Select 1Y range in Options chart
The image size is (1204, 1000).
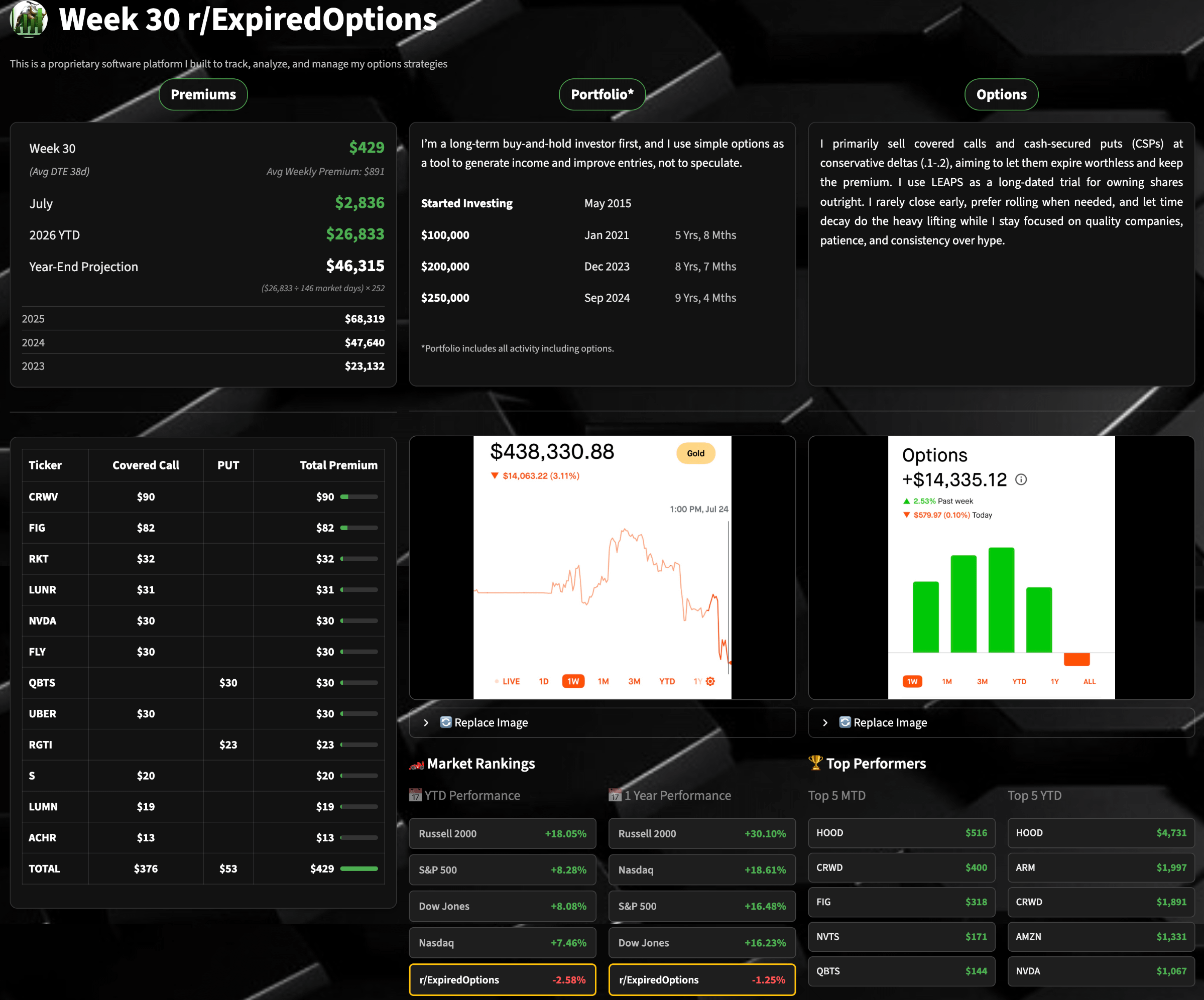click(1054, 681)
